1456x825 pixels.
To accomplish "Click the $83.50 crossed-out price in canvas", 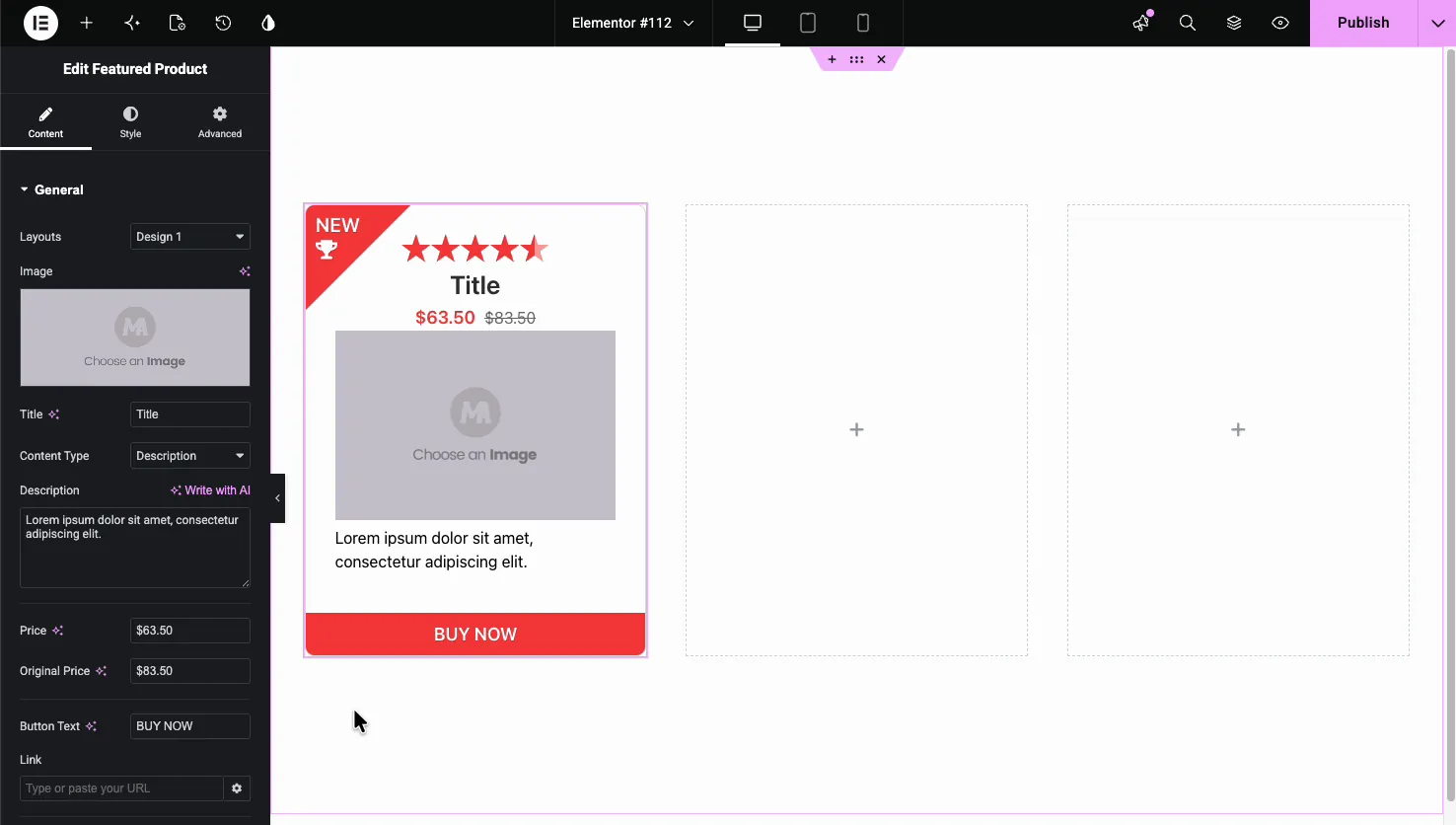I will pyautogui.click(x=510, y=318).
